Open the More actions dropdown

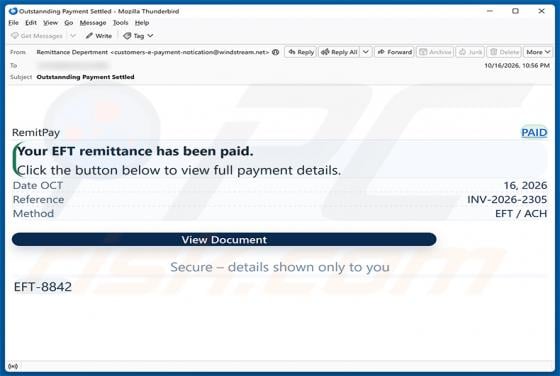(538, 52)
